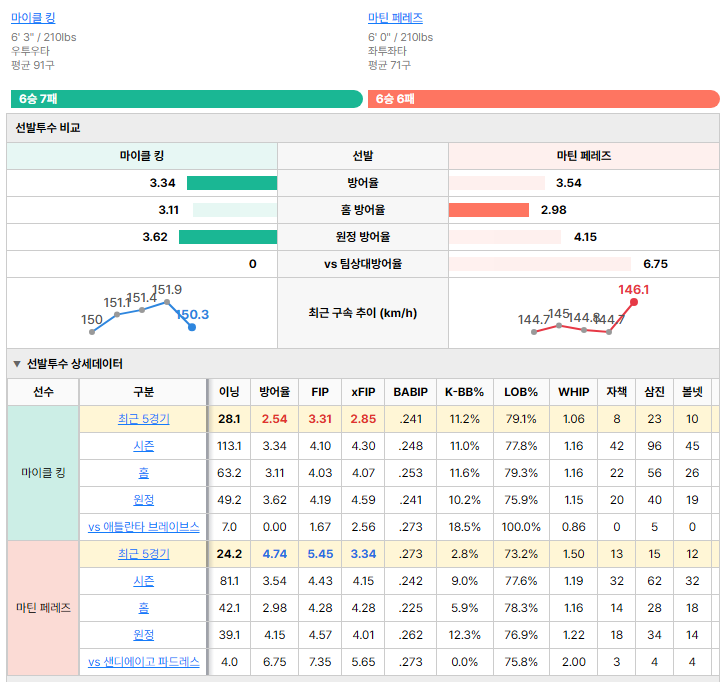
Task: Click the red 2.85 xFIP value
Action: 363,419
